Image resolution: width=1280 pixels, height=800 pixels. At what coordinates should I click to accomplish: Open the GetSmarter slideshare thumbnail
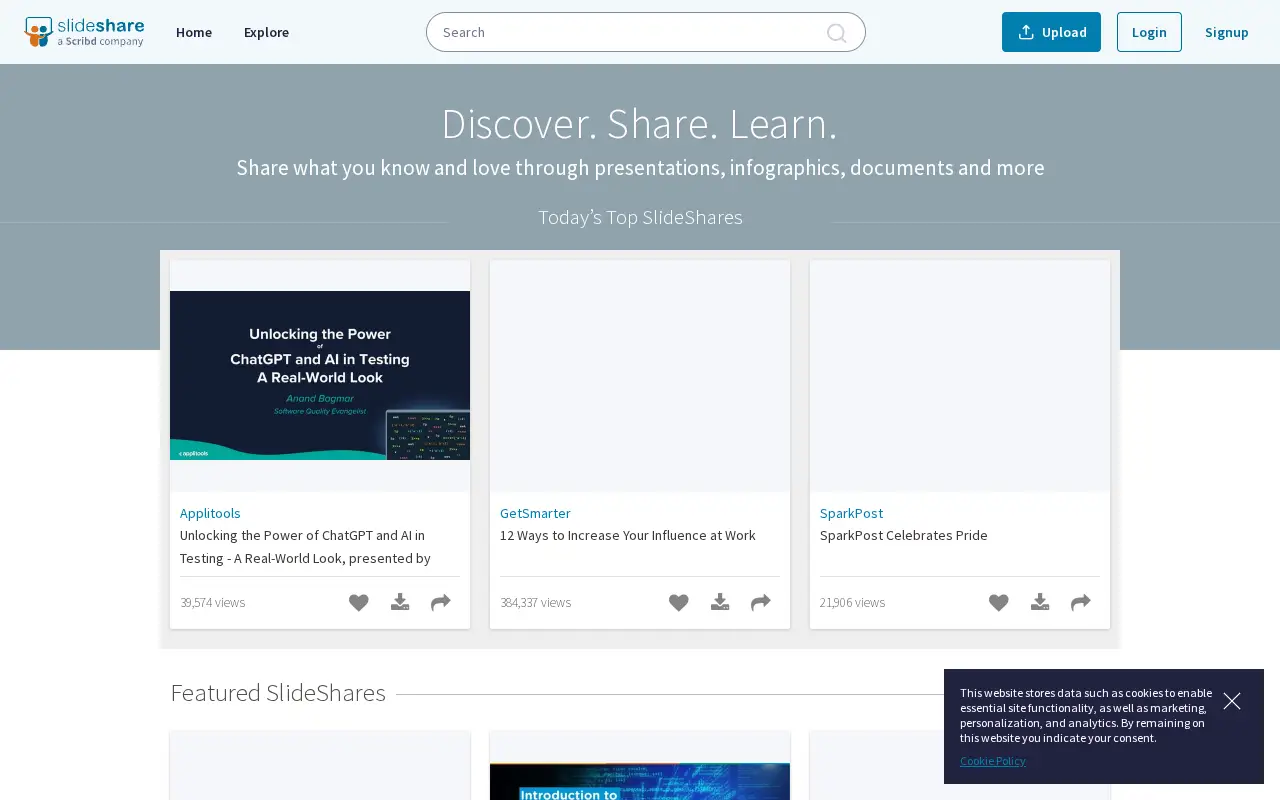point(640,376)
